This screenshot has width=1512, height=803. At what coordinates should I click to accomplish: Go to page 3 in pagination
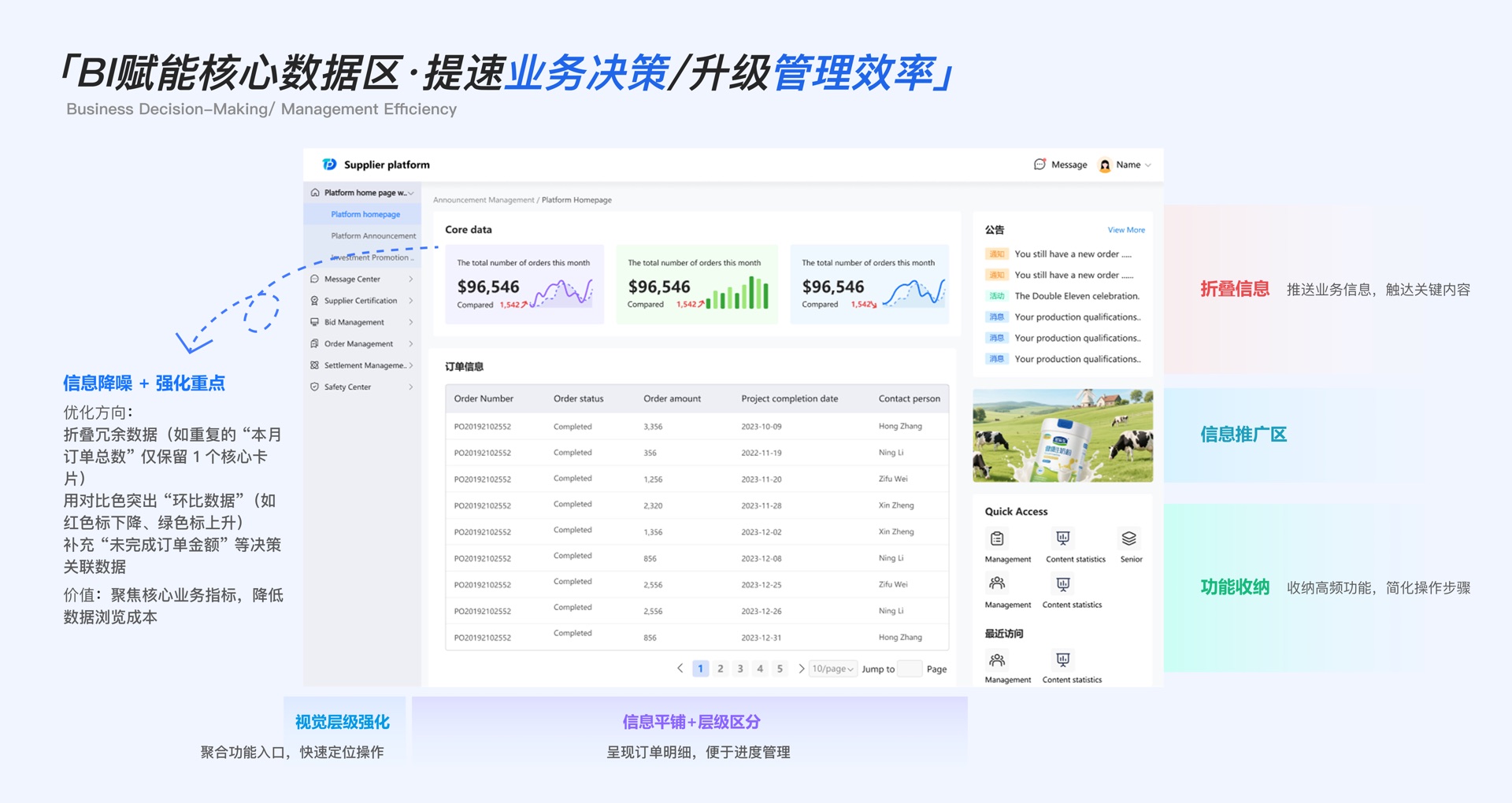(740, 668)
